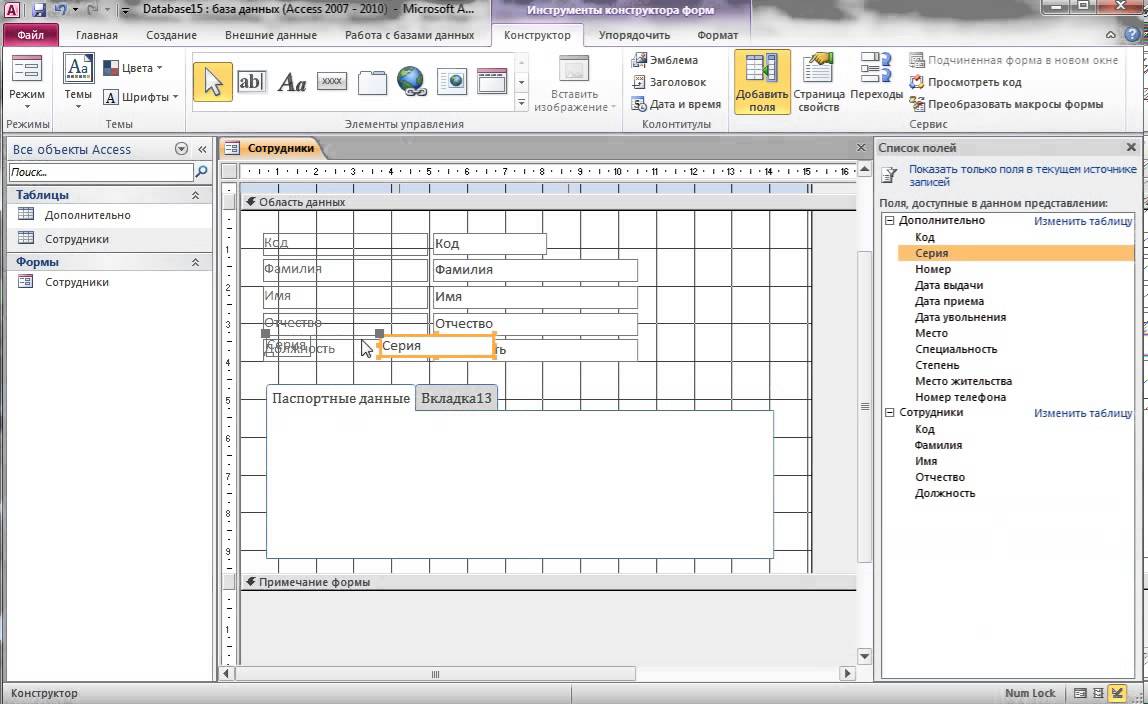The width and height of the screenshot is (1148, 704).
Task: Switch to design view via status bar icon
Action: pos(1117,693)
